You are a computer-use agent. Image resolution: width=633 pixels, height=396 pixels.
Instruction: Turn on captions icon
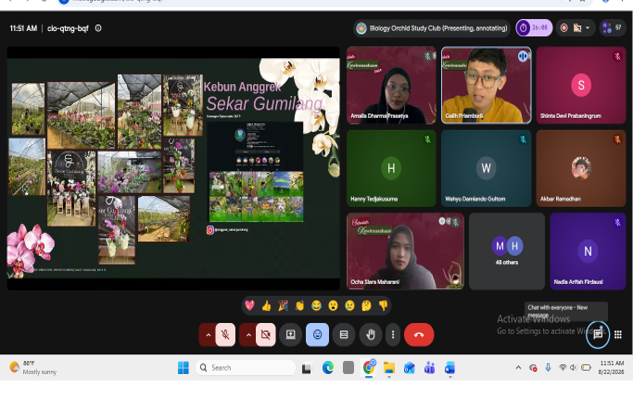point(344,334)
